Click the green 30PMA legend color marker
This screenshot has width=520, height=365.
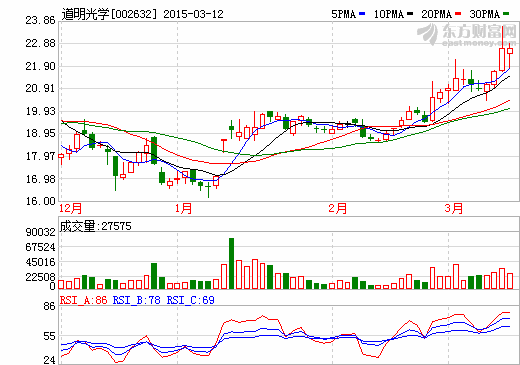[506, 14]
